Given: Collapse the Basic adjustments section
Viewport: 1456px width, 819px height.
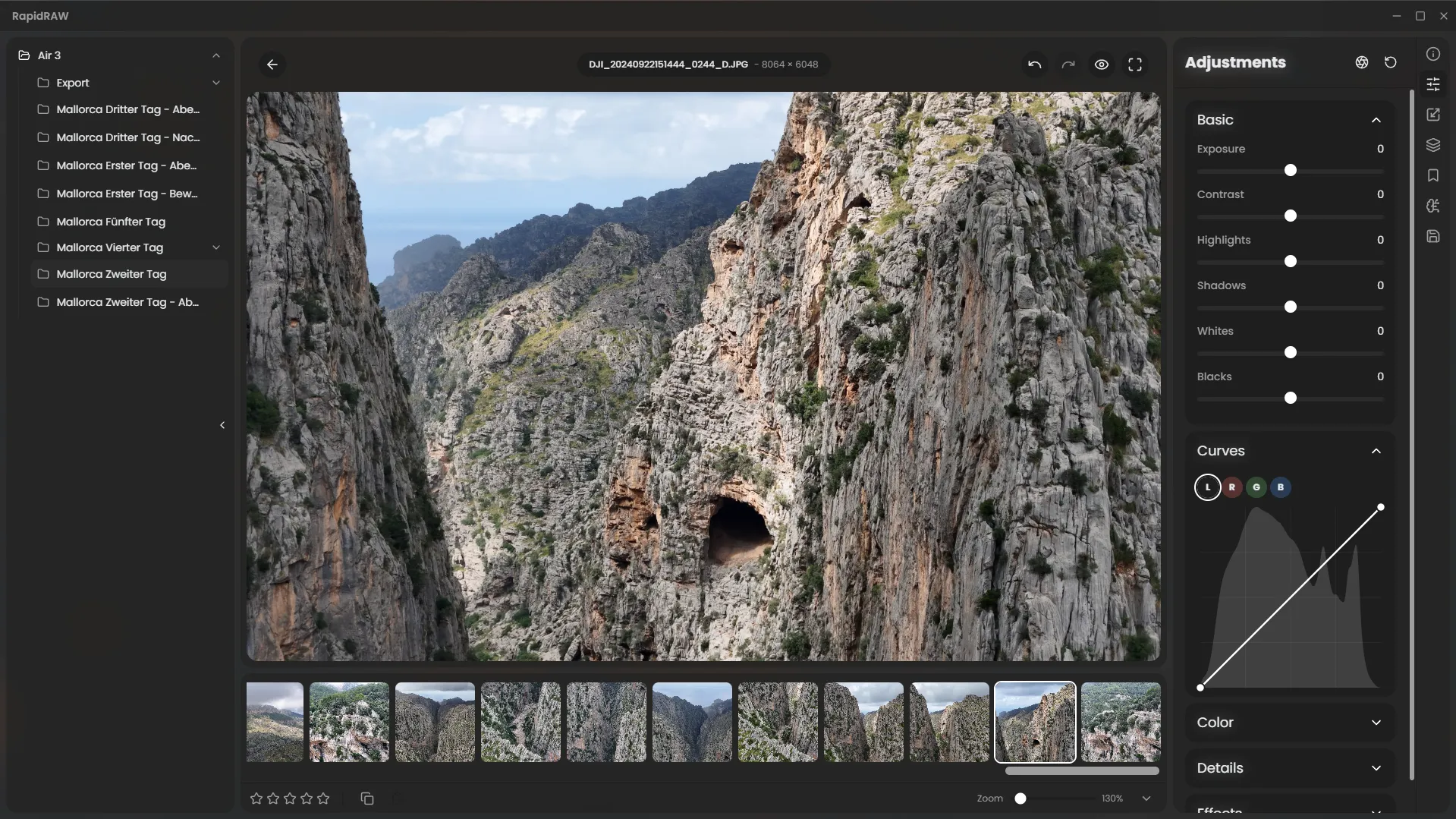Looking at the screenshot, I should coord(1376,120).
